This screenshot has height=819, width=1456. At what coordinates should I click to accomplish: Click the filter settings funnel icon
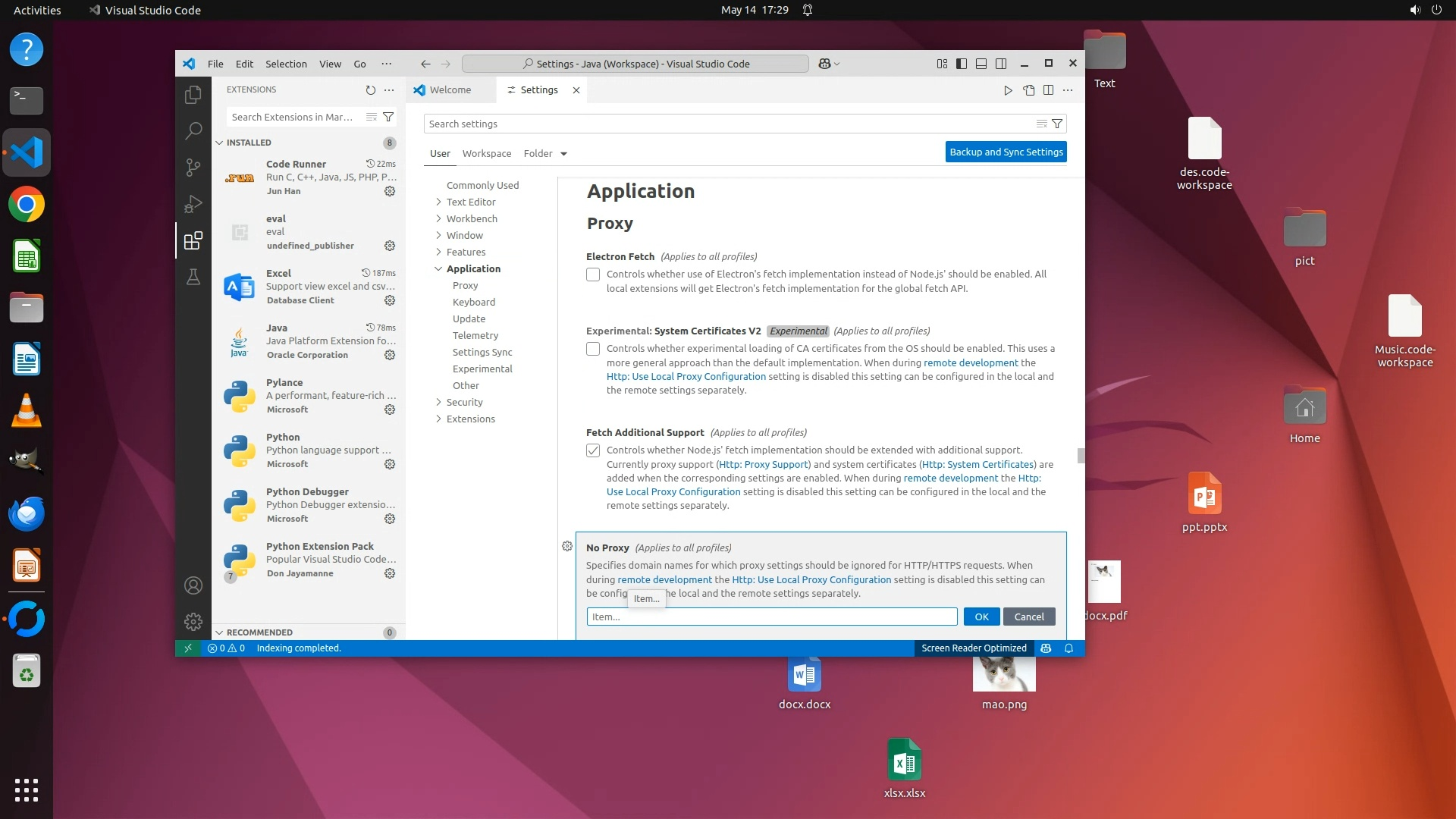click(1057, 124)
